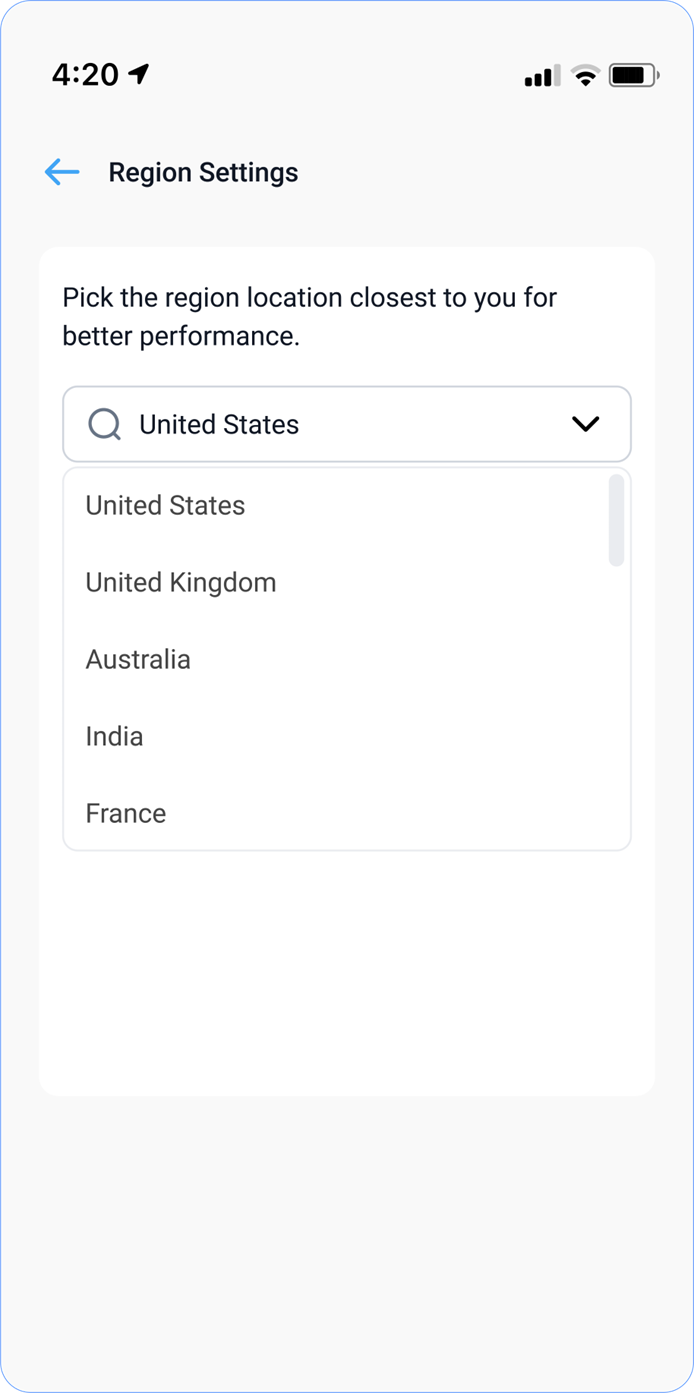Viewport: 694px width, 1393px height.
Task: Click scrollbar track below the thumb
Action: pos(616,700)
